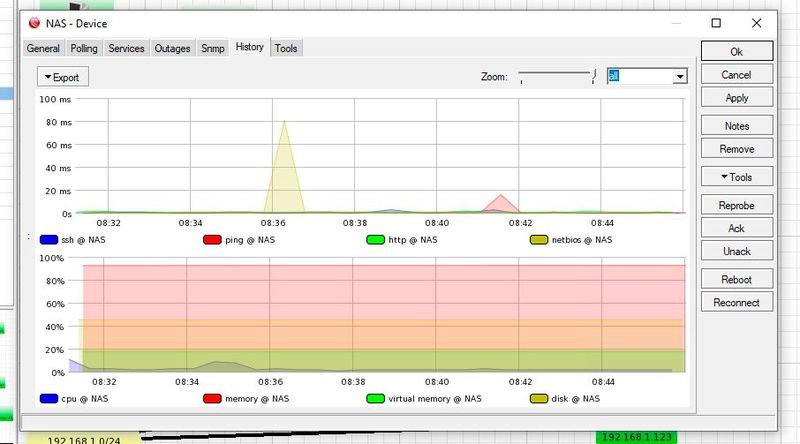Screen dimensions: 800x444
Task: Click the red NAS device window icon
Action: click(x=34, y=23)
